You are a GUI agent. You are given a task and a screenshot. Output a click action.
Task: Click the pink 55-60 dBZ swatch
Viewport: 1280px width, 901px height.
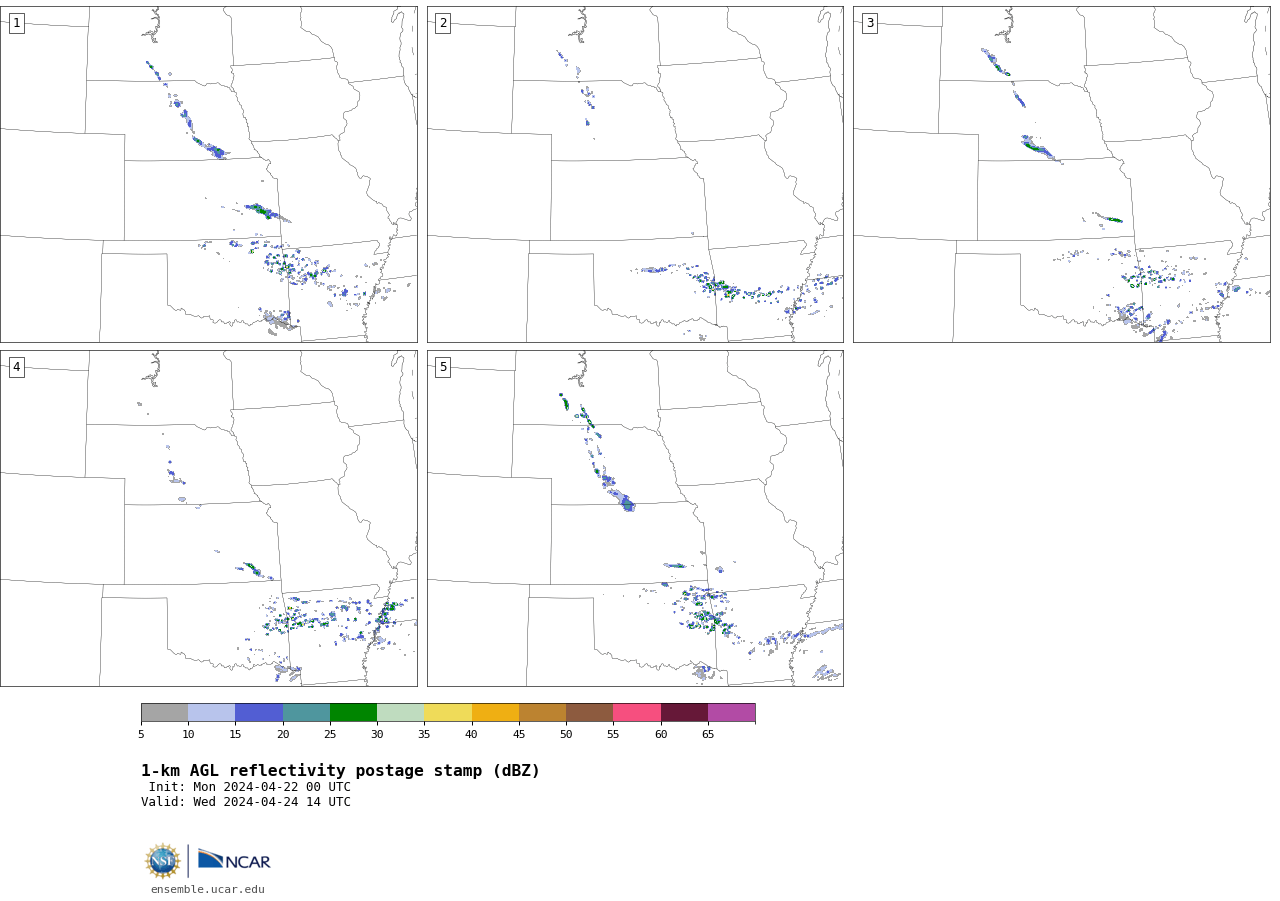pos(637,713)
